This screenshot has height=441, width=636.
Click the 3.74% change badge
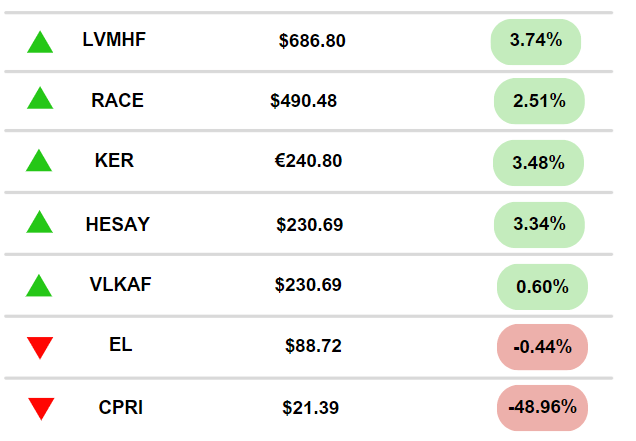click(536, 42)
